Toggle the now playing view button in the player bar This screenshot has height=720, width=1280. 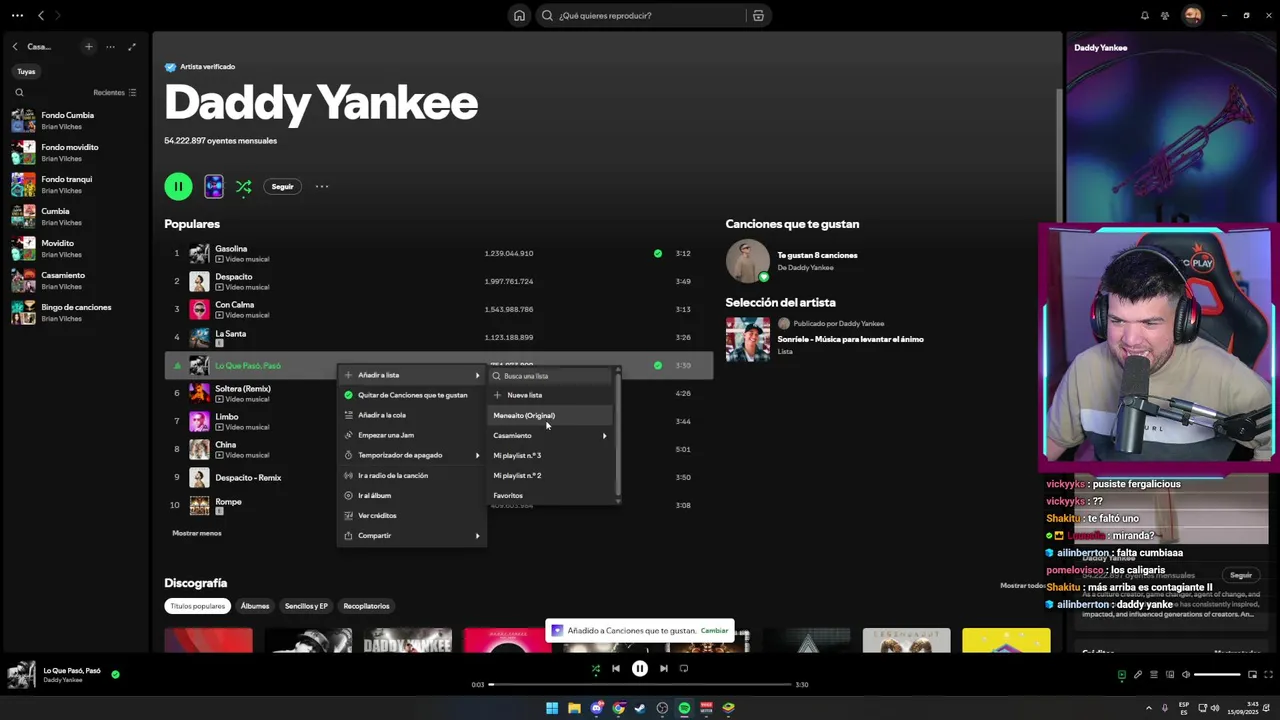coord(1121,674)
